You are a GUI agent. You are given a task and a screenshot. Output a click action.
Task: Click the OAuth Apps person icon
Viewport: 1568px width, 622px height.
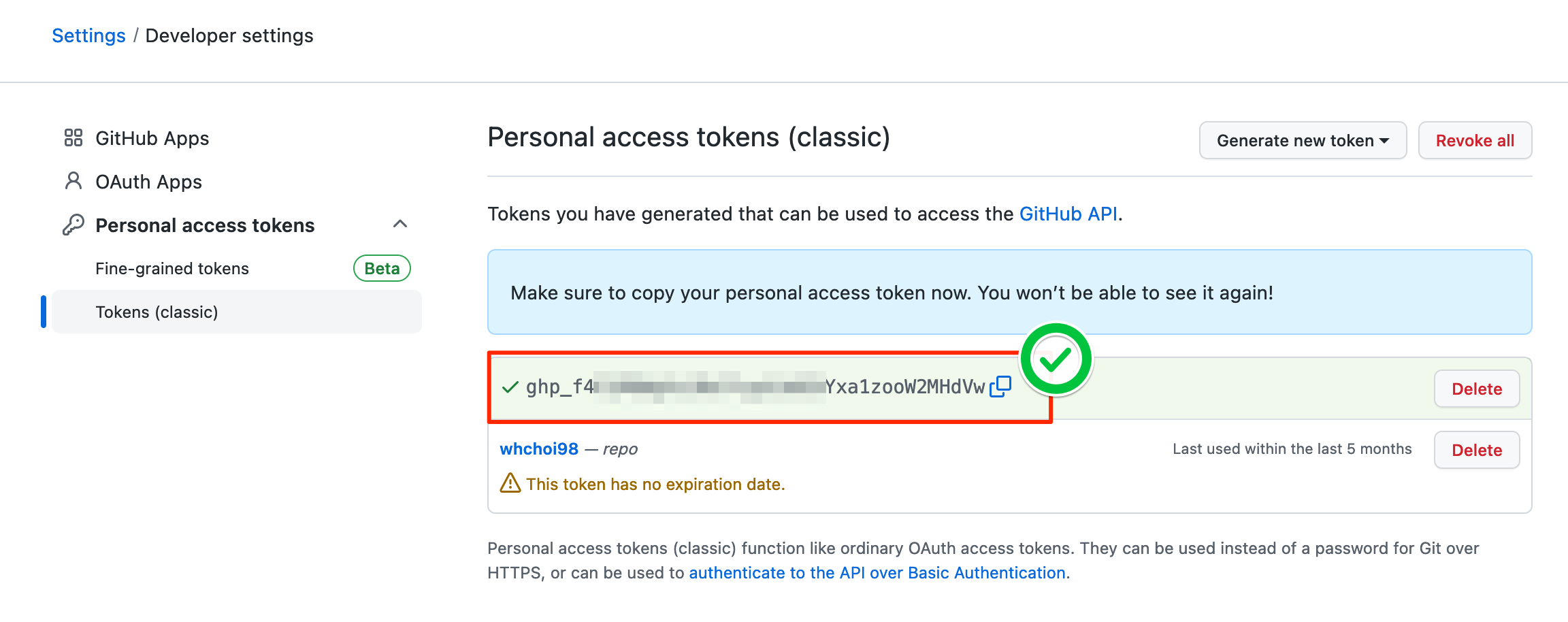coord(73,181)
